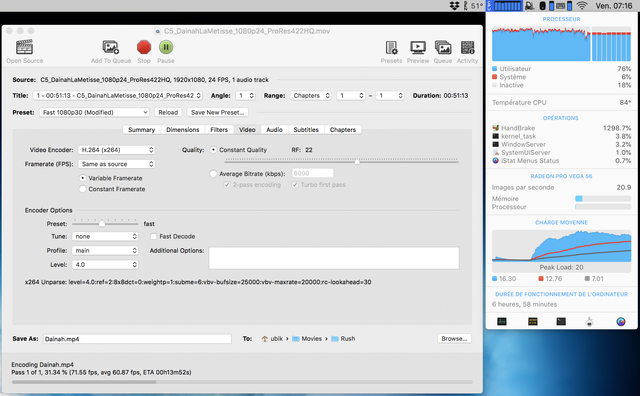640x396 pixels.
Task: Open the end chapter dropdown
Action: (x=390, y=96)
